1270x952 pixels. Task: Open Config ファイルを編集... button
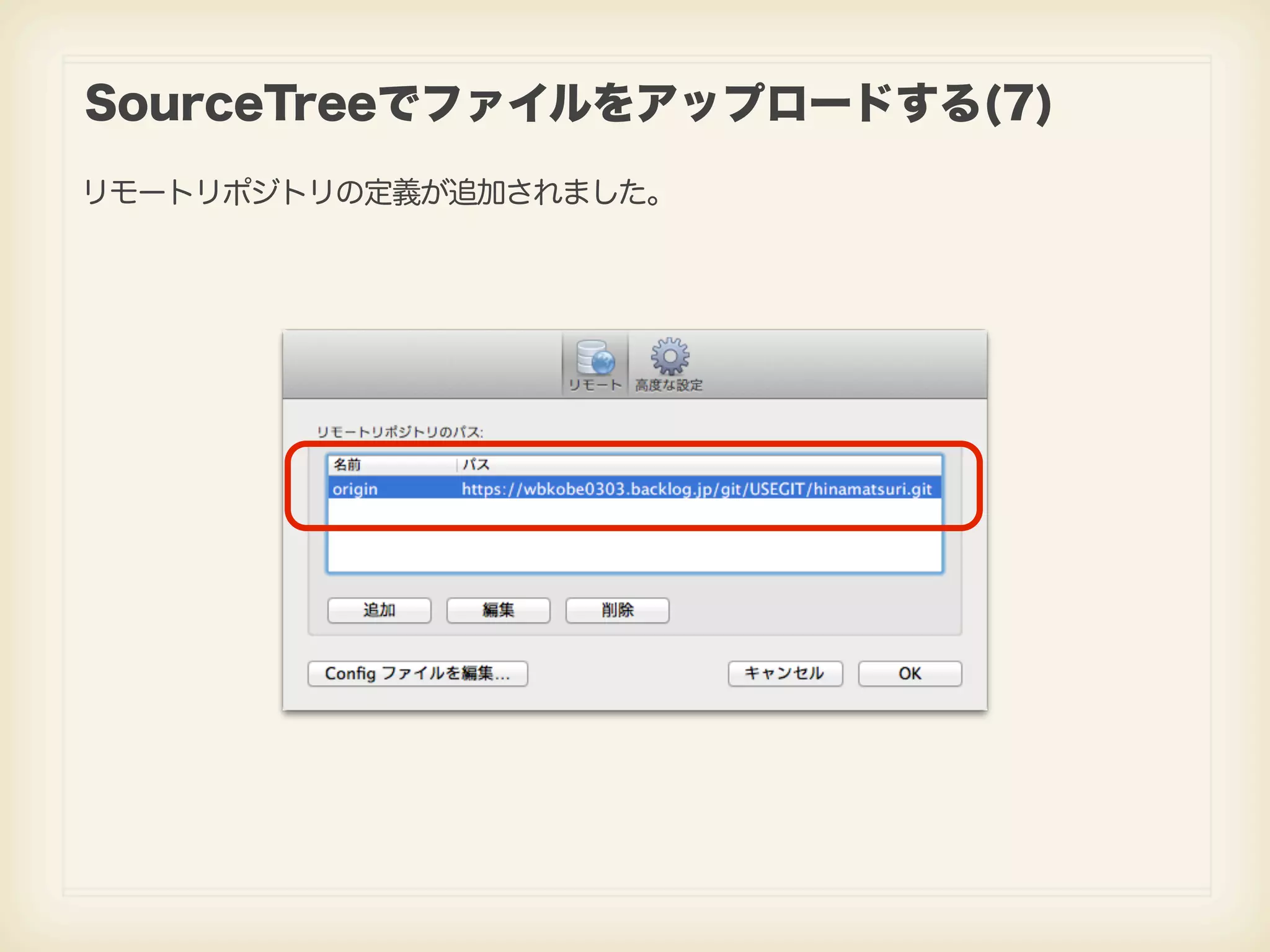coord(417,673)
